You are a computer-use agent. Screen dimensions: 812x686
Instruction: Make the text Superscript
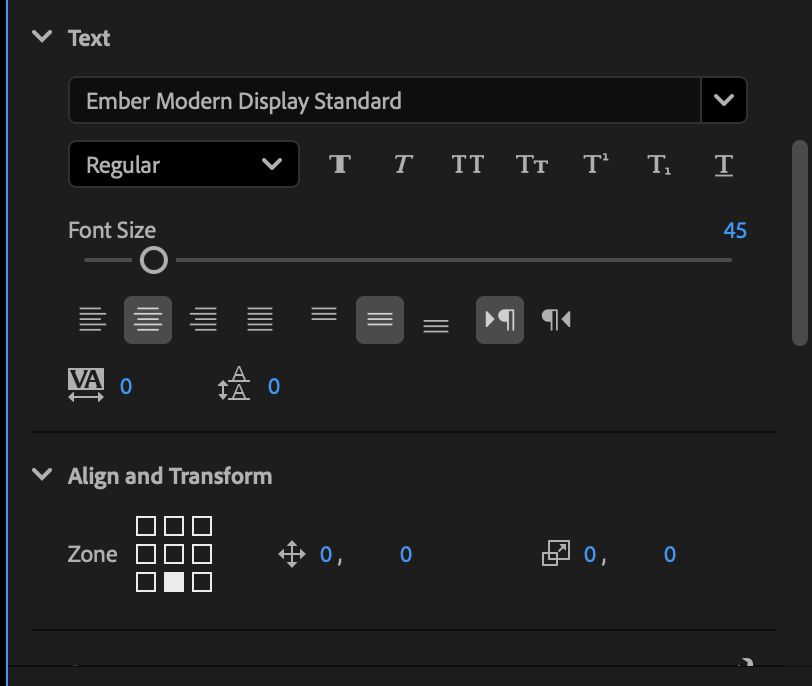click(x=594, y=164)
